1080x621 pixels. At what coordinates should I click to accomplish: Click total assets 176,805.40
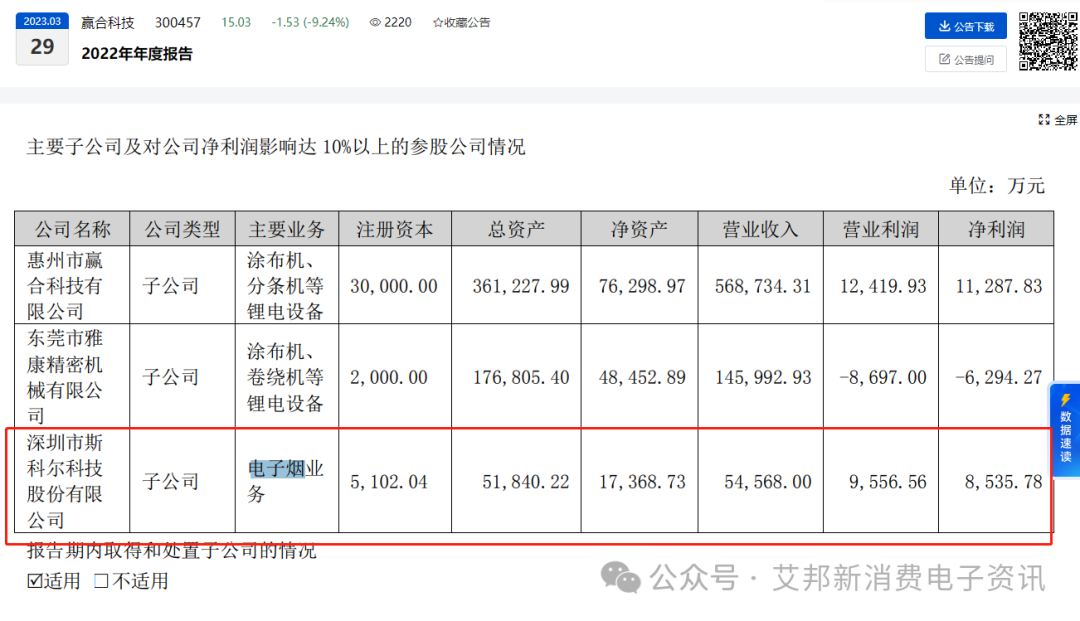[x=521, y=377]
